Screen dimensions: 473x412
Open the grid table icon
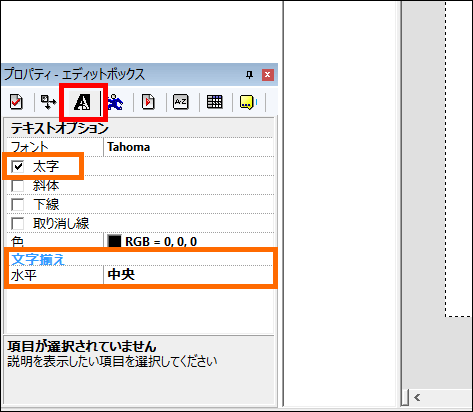click(x=214, y=102)
